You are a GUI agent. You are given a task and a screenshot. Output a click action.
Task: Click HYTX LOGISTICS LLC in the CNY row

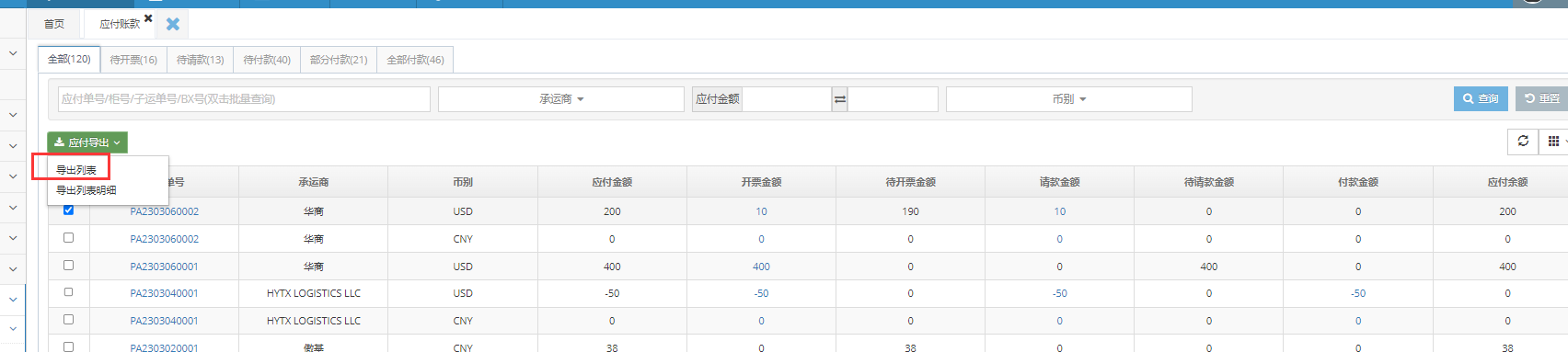pyautogui.click(x=313, y=321)
